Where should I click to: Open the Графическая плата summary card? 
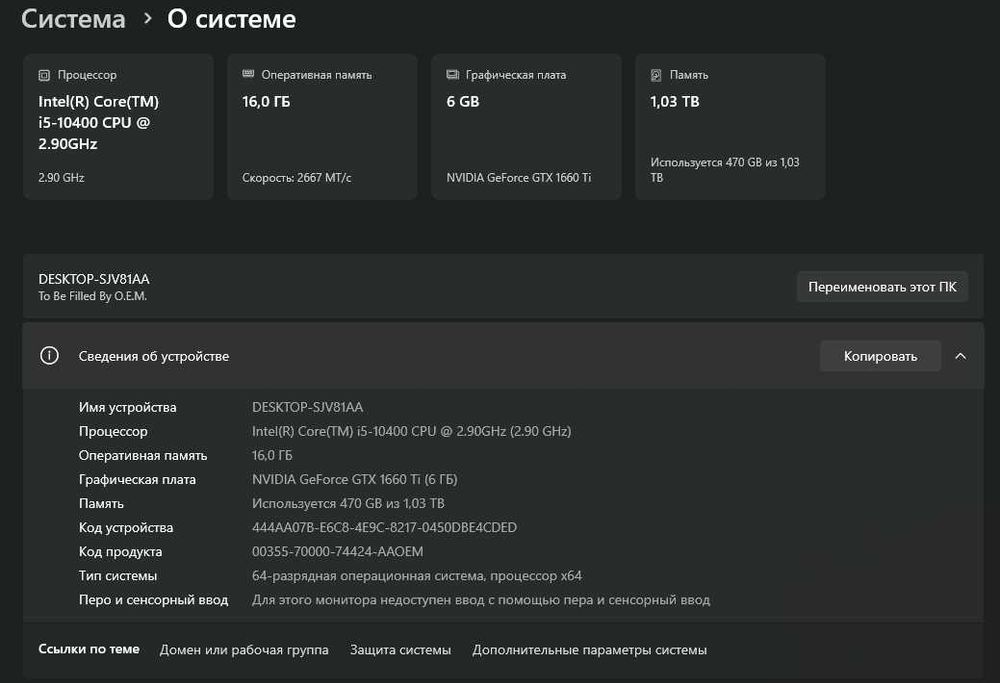click(x=526, y=127)
